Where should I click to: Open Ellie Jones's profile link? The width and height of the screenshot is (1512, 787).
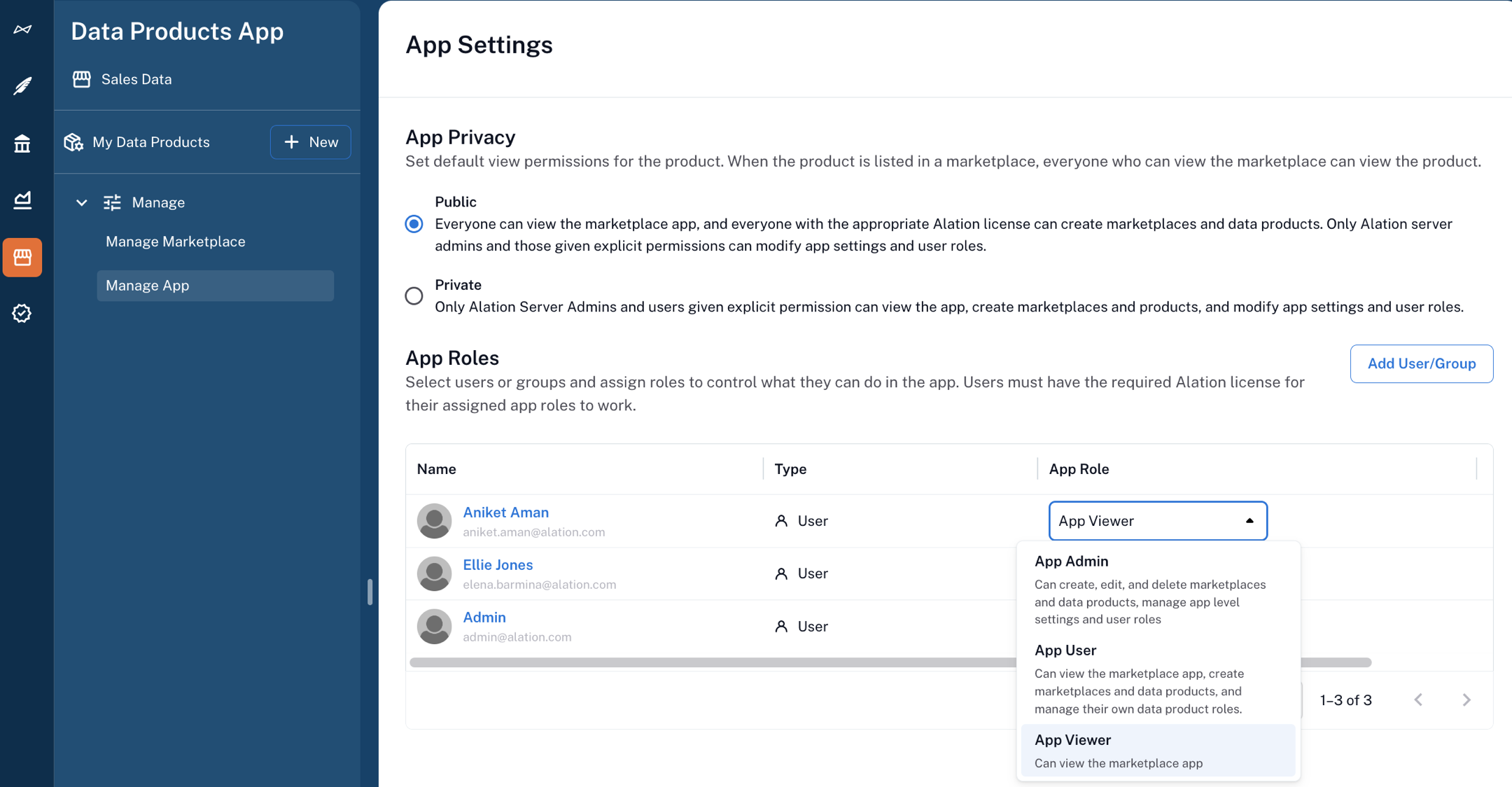point(498,564)
